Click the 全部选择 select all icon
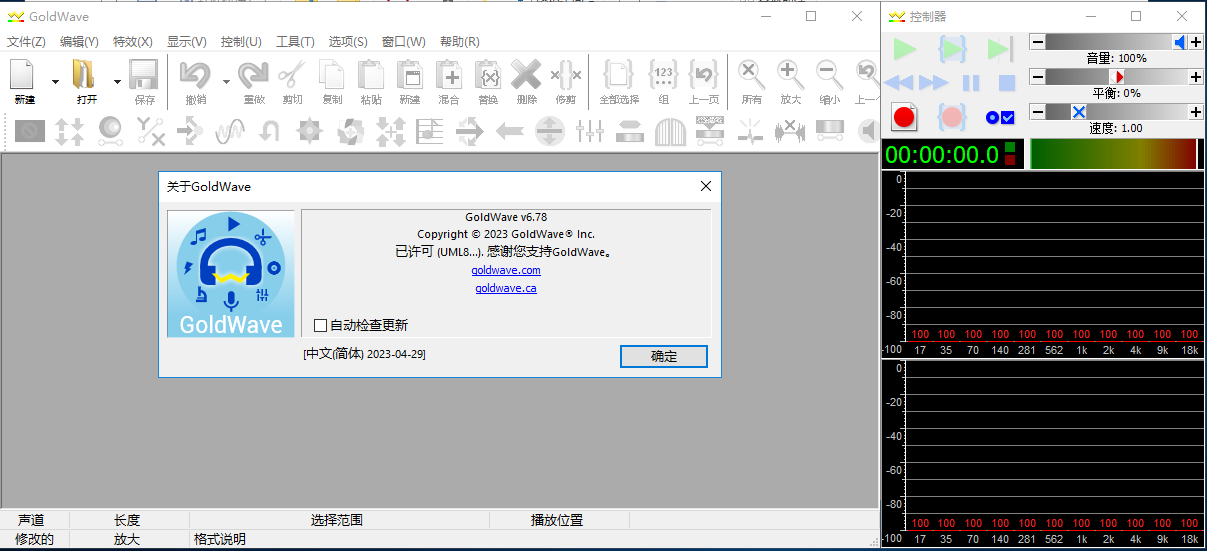 tap(619, 76)
